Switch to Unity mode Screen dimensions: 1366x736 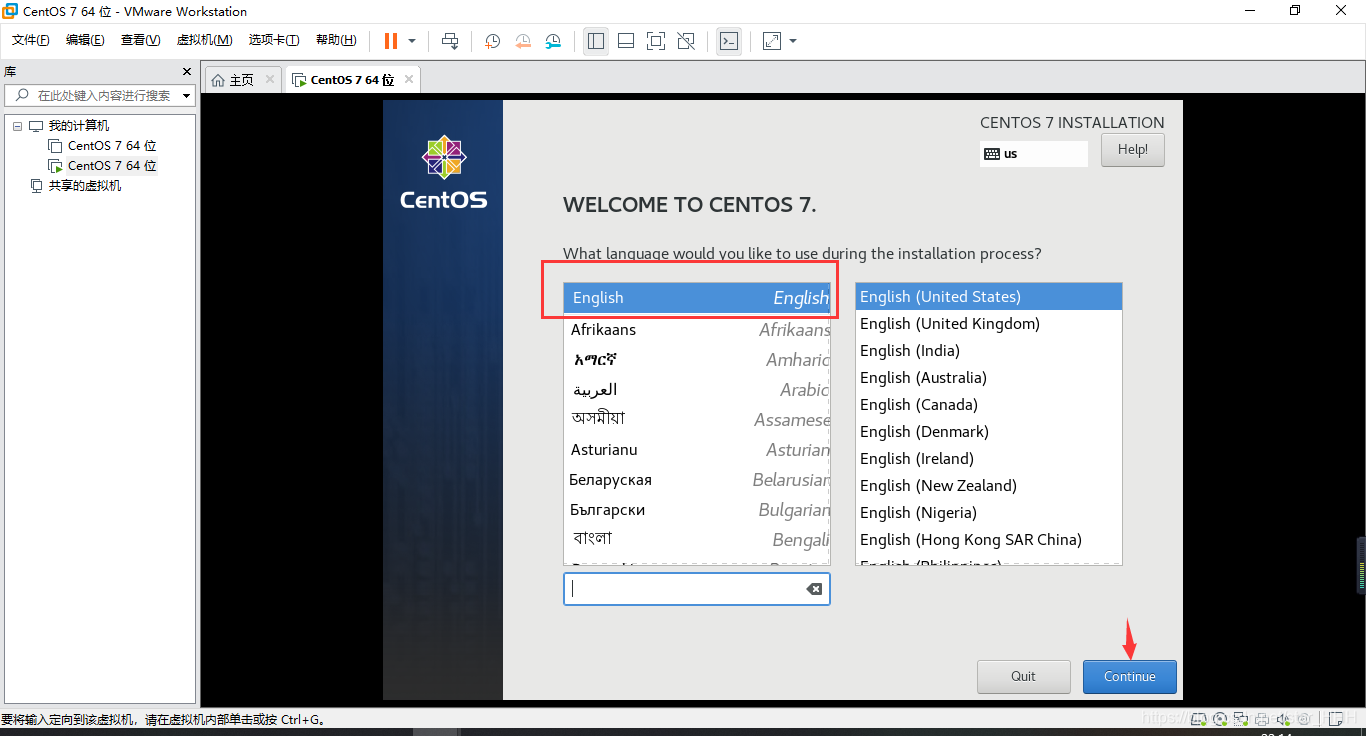click(x=686, y=41)
